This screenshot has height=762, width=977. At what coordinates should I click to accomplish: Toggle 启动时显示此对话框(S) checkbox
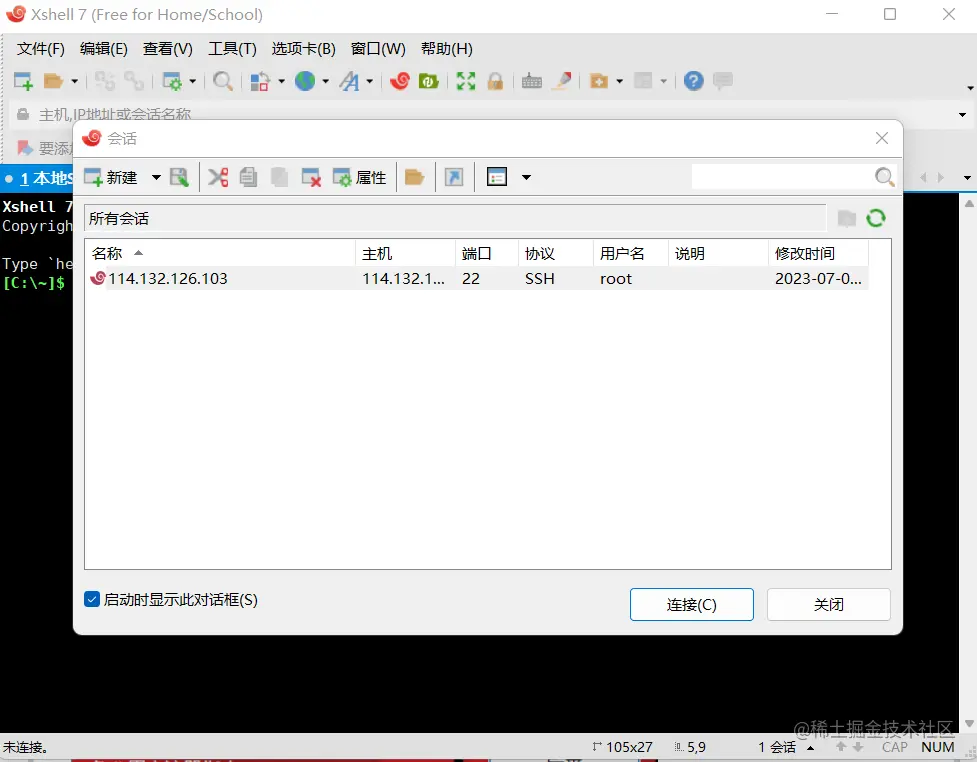pyautogui.click(x=92, y=599)
